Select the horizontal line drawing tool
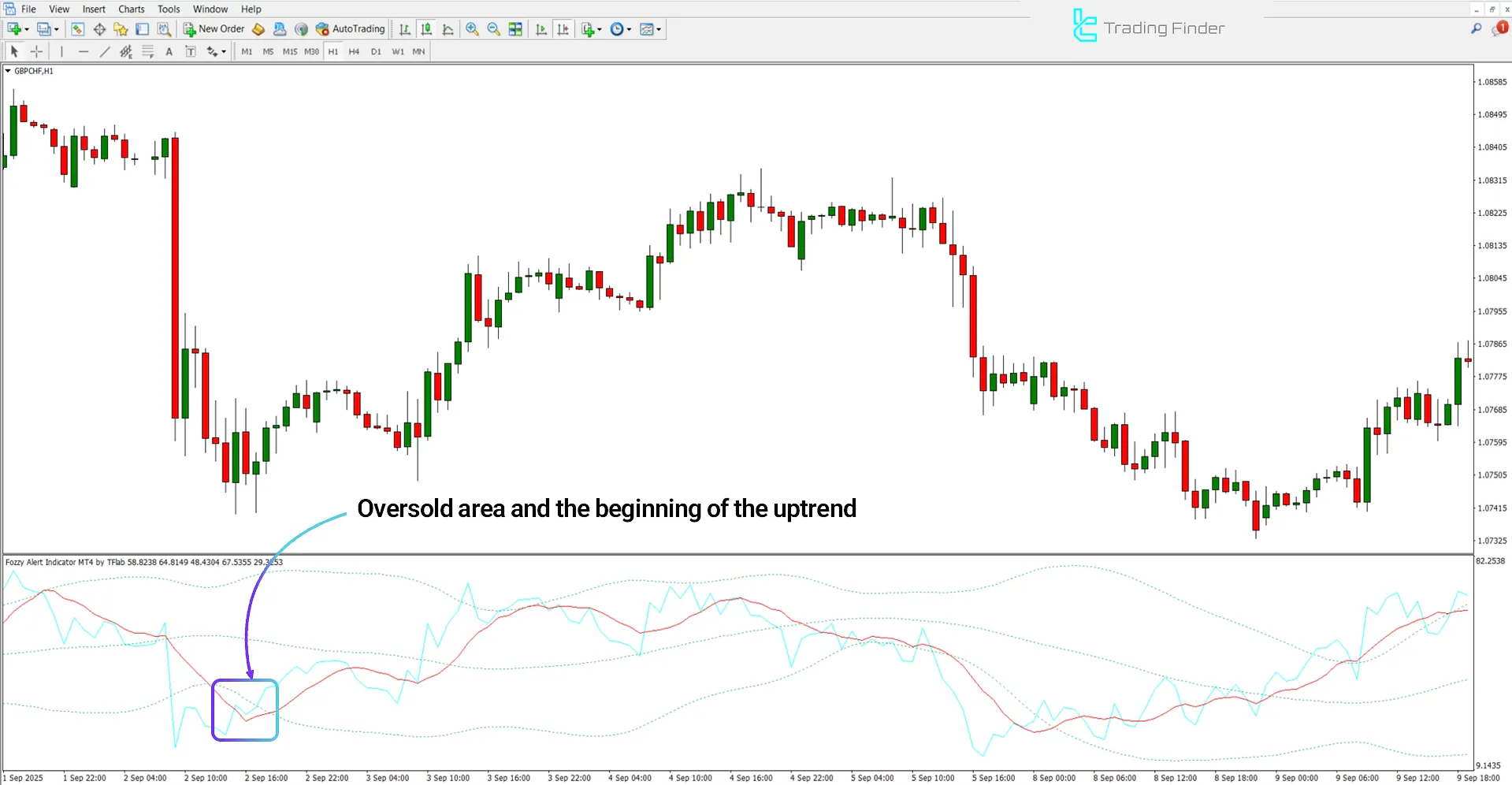1512x785 pixels. point(84,51)
